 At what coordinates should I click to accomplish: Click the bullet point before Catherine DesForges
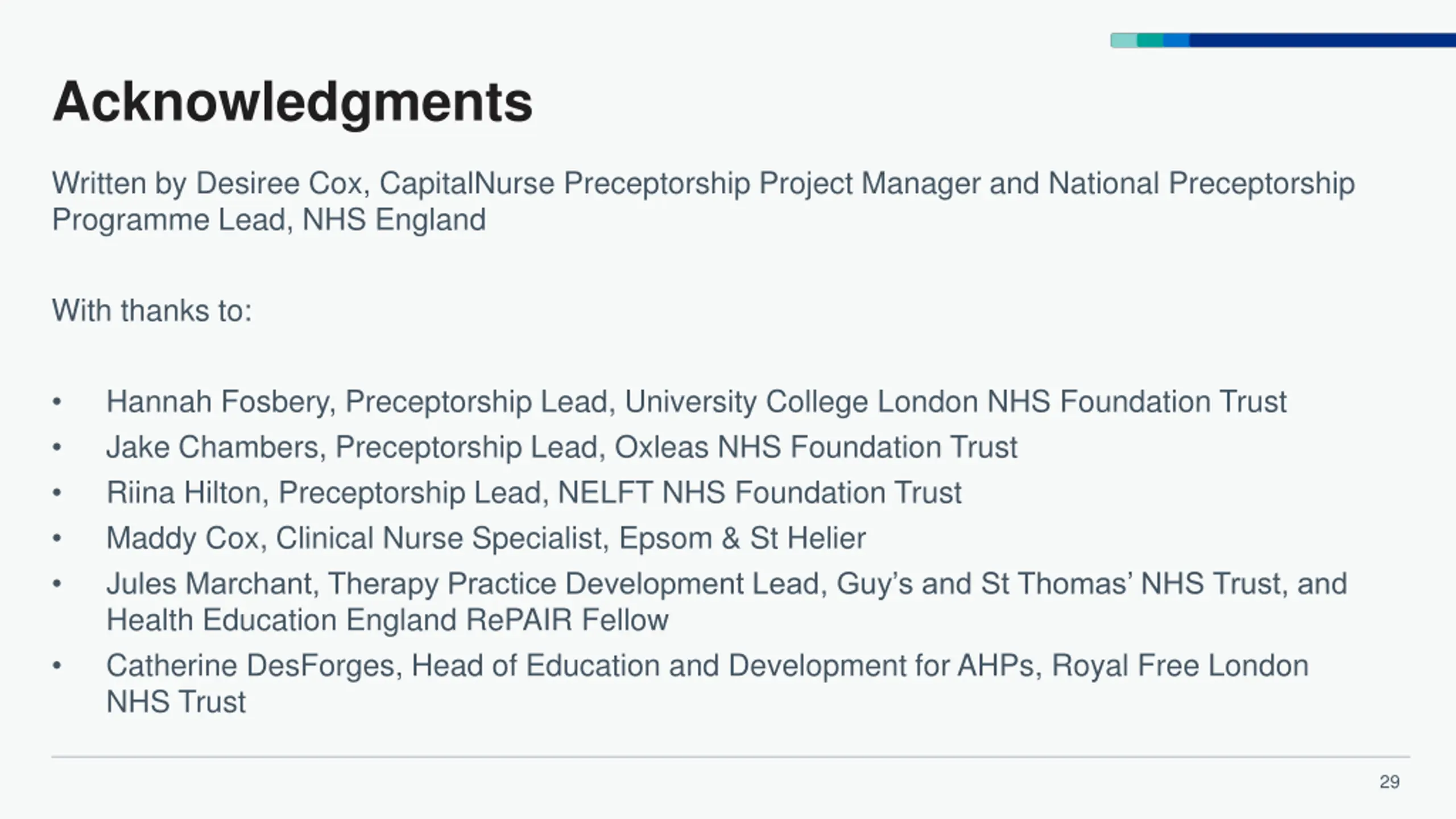[56, 666]
